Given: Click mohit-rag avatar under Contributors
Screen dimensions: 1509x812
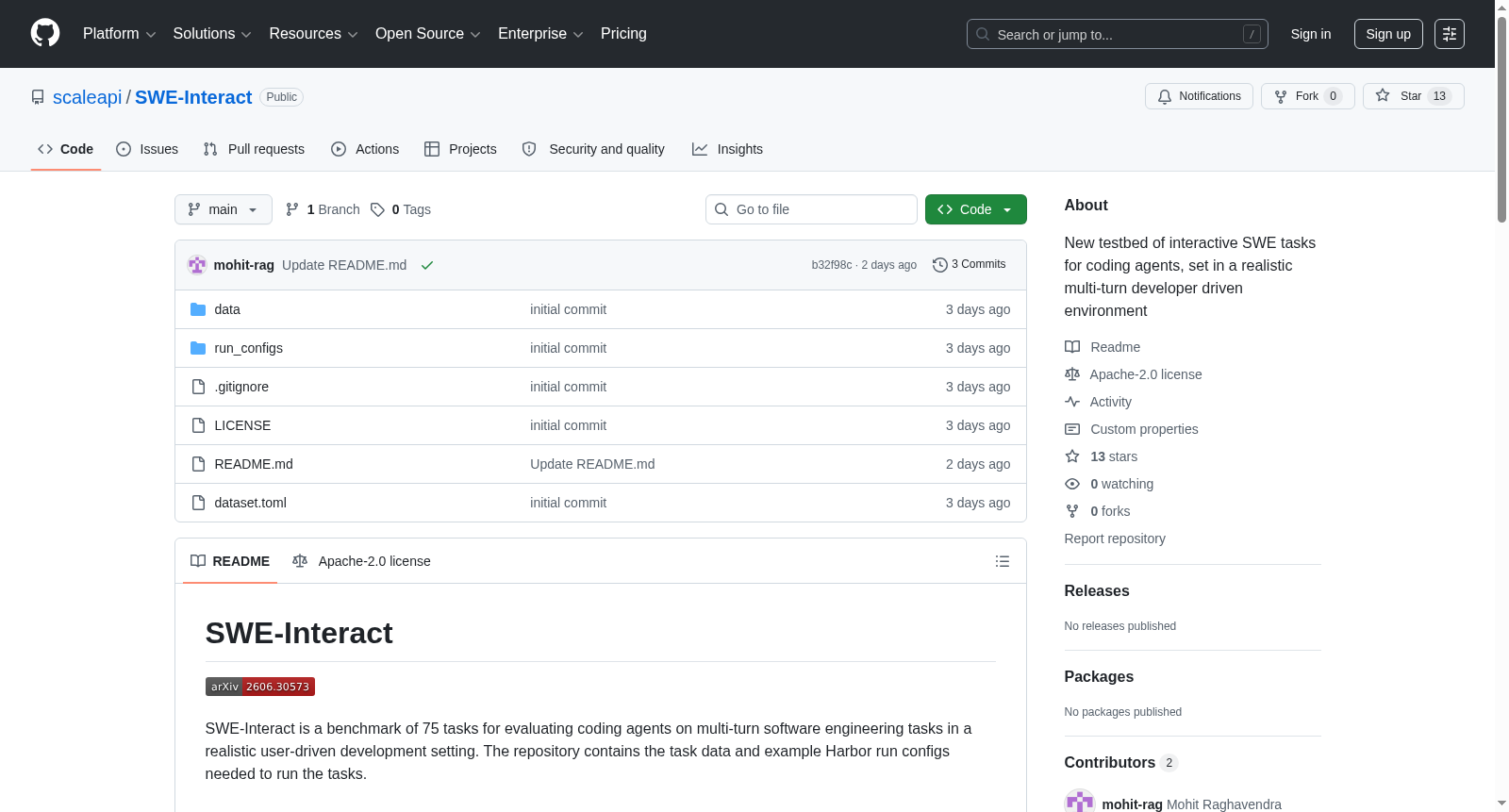Looking at the screenshot, I should point(1080,804).
